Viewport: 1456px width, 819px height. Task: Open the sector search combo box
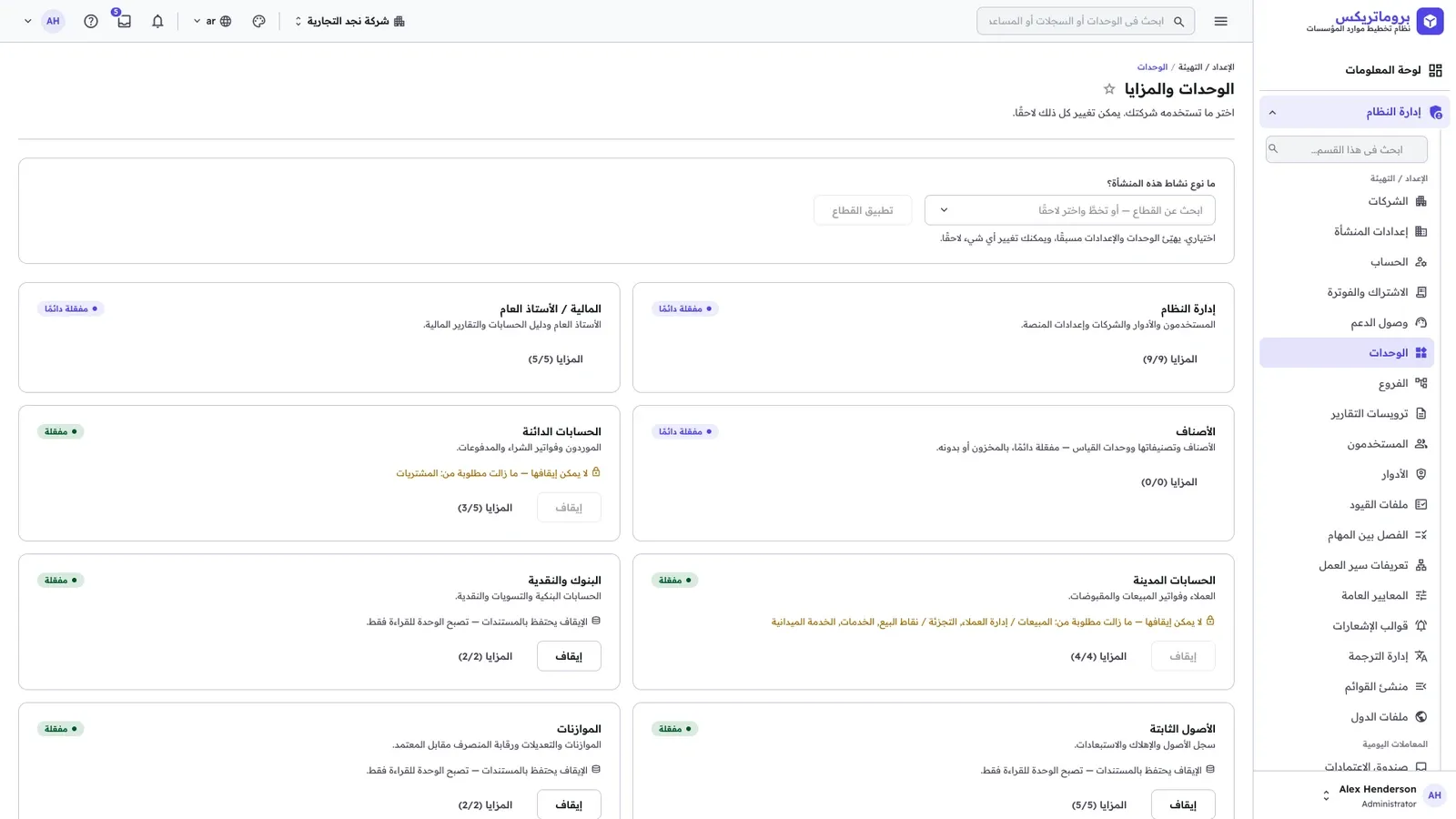click(x=1069, y=210)
